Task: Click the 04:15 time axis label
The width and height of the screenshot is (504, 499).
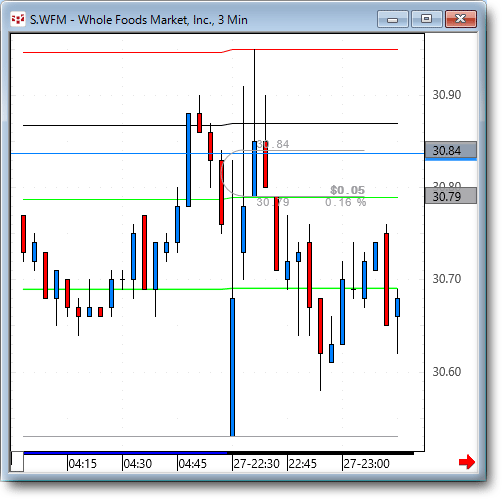Action: tap(82, 464)
